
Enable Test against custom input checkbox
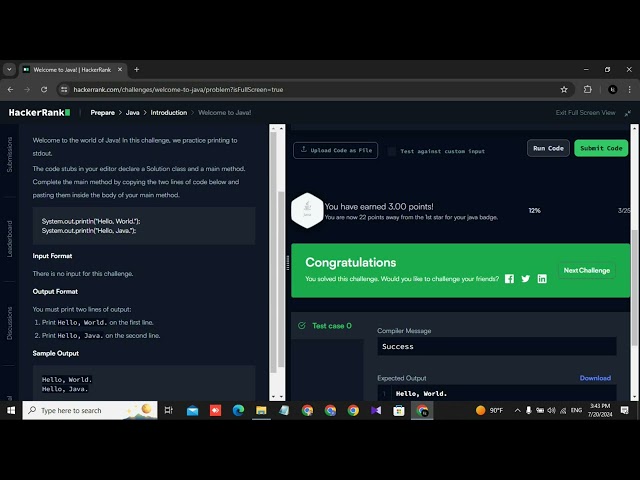pyautogui.click(x=391, y=151)
